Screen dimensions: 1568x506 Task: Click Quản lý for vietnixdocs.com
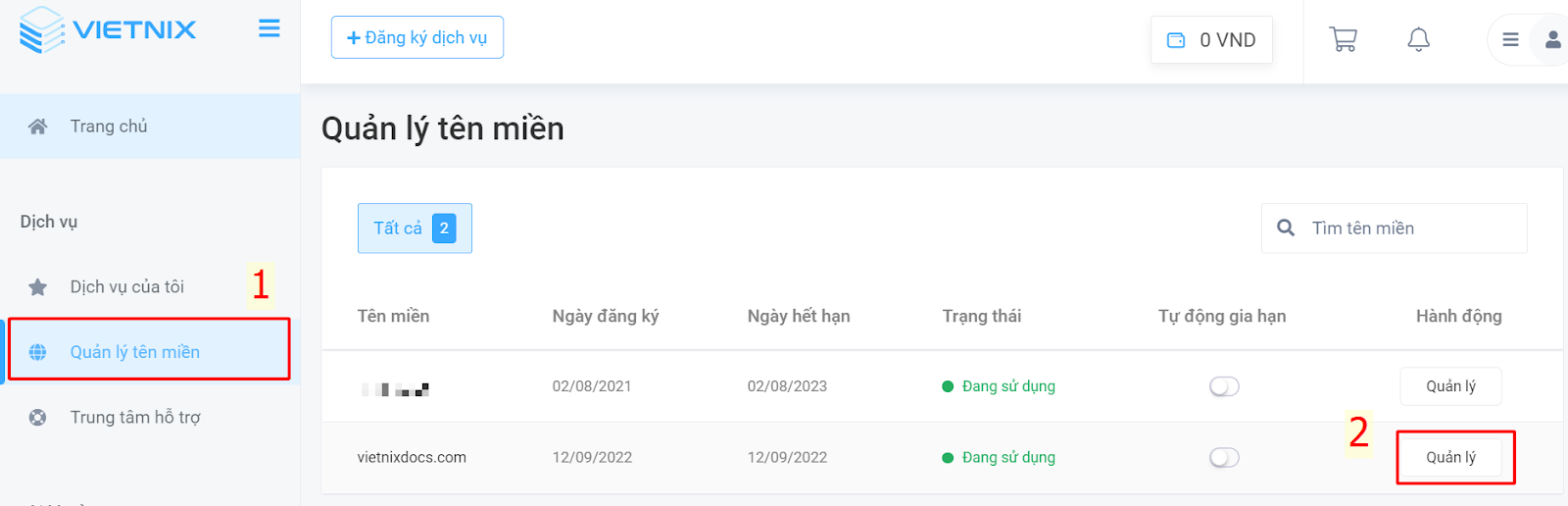(x=1450, y=458)
